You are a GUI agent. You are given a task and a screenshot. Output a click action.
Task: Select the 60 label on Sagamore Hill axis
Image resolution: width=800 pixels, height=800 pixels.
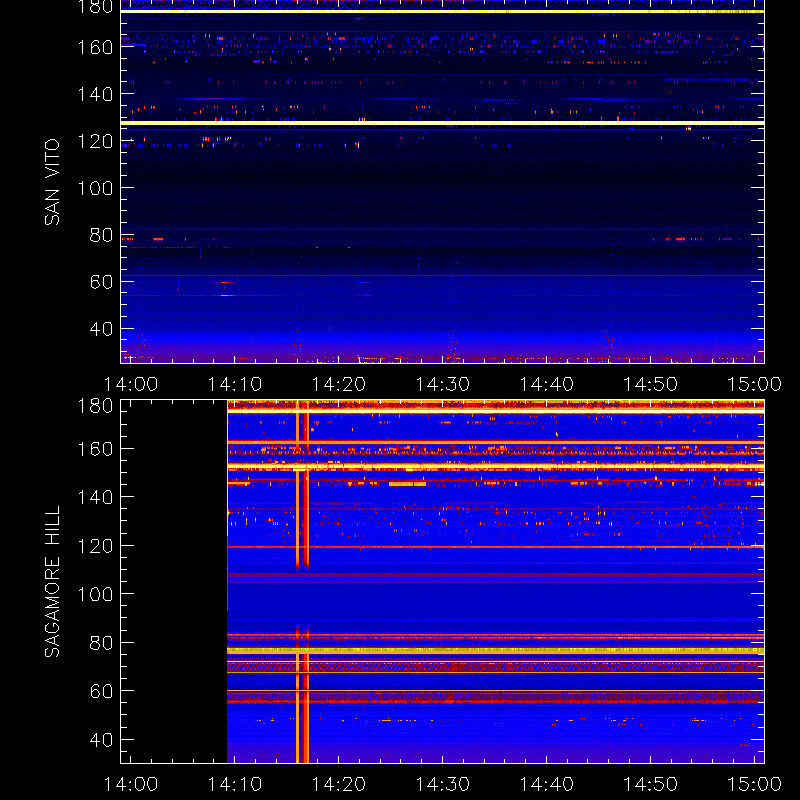point(101,691)
